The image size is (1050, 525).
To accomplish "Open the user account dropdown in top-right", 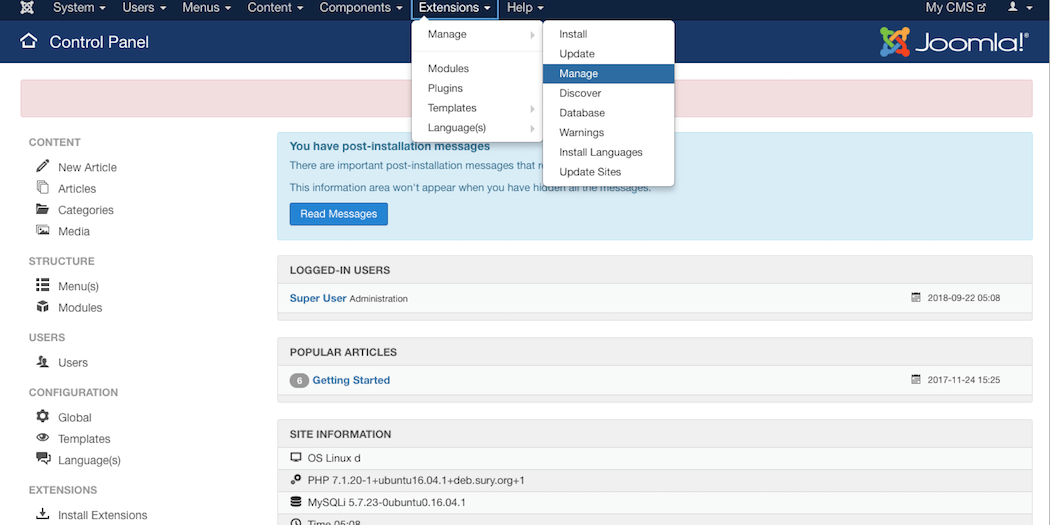I will [1019, 8].
